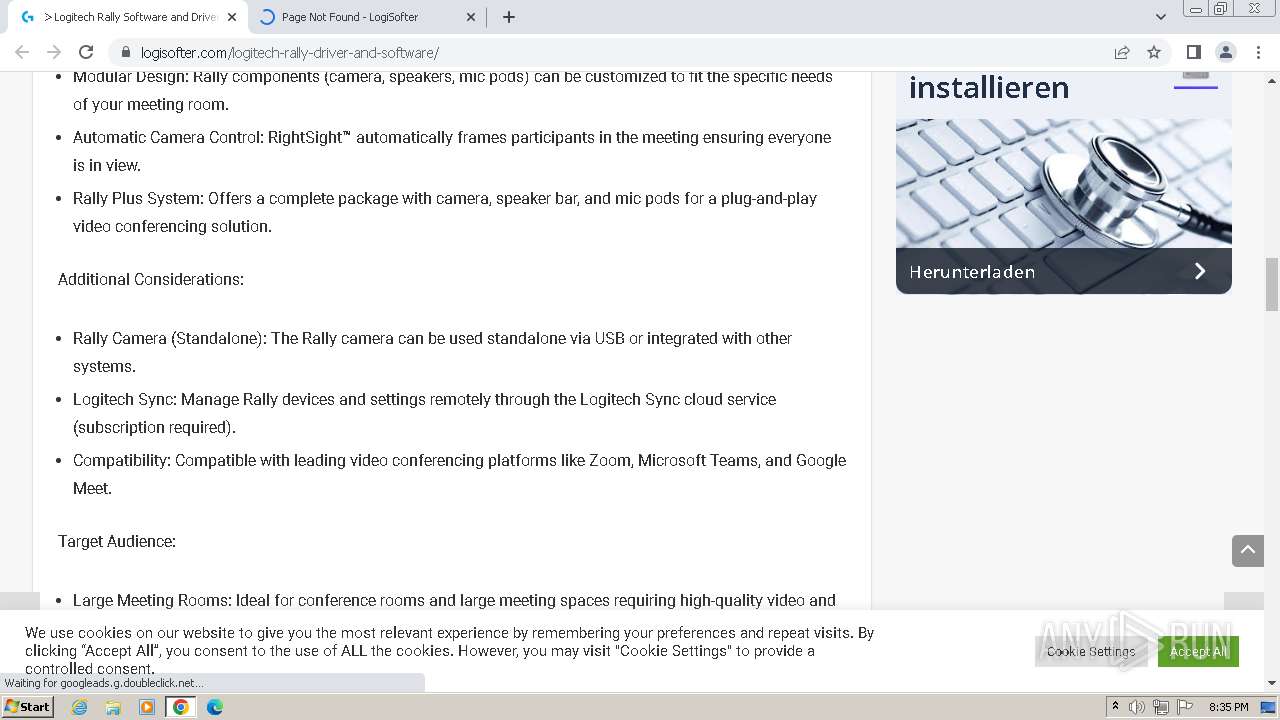Share this page icon

point(1122,52)
